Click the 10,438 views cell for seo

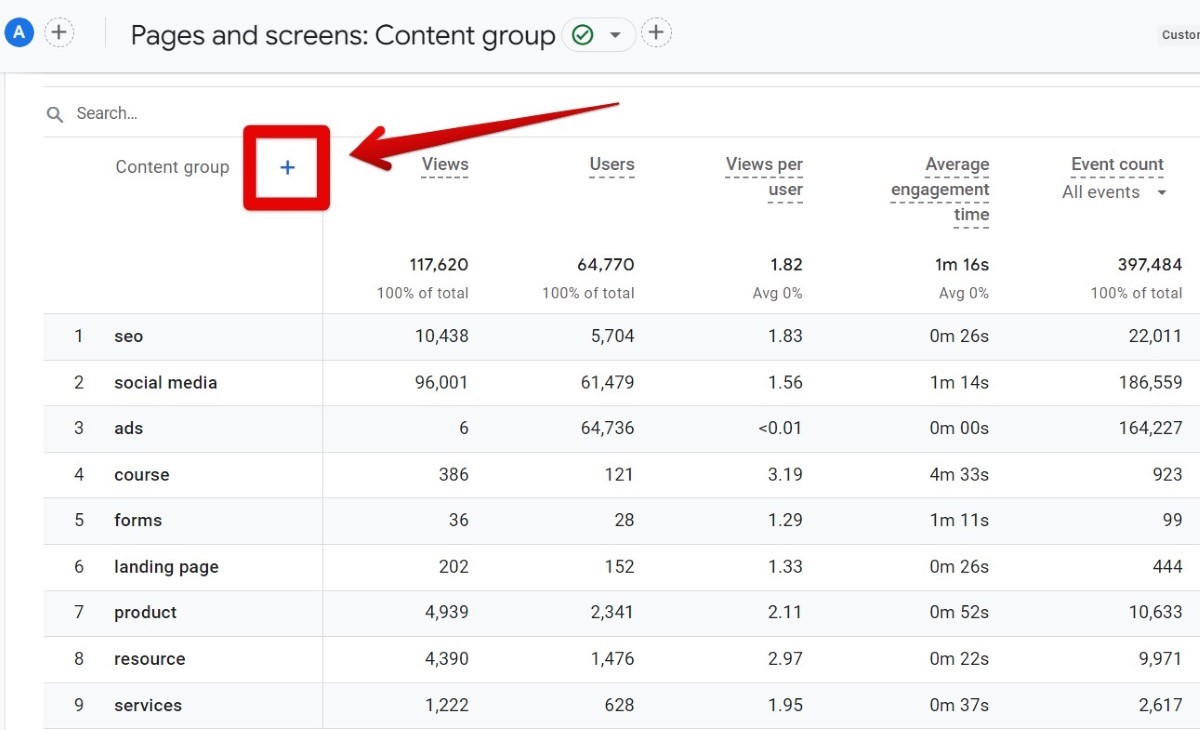click(x=442, y=337)
